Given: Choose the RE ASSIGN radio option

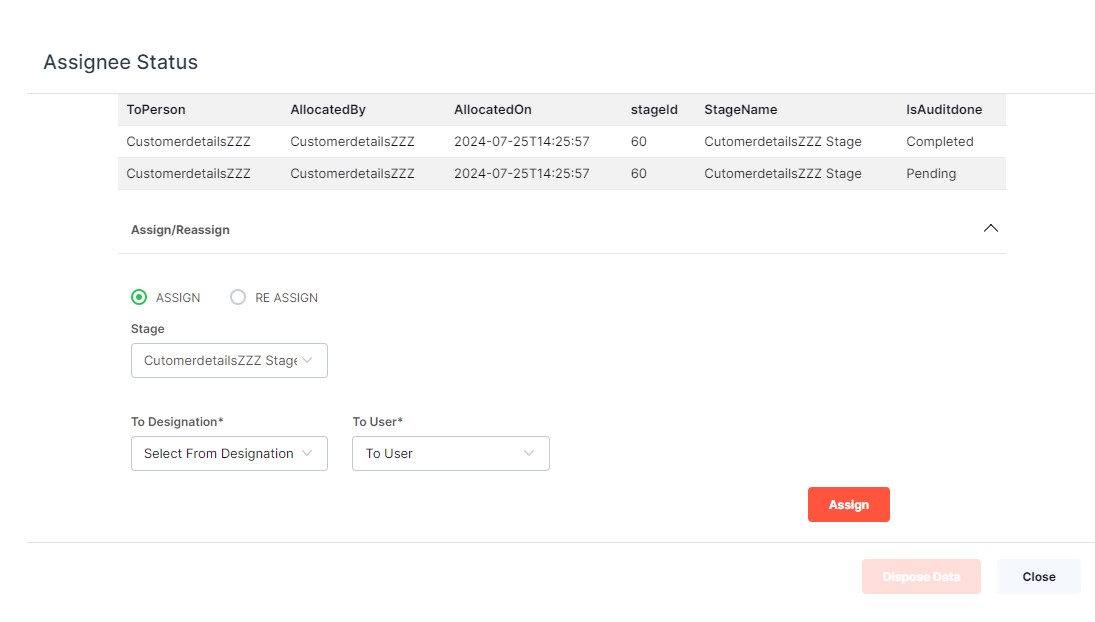Looking at the screenshot, I should point(238,297).
